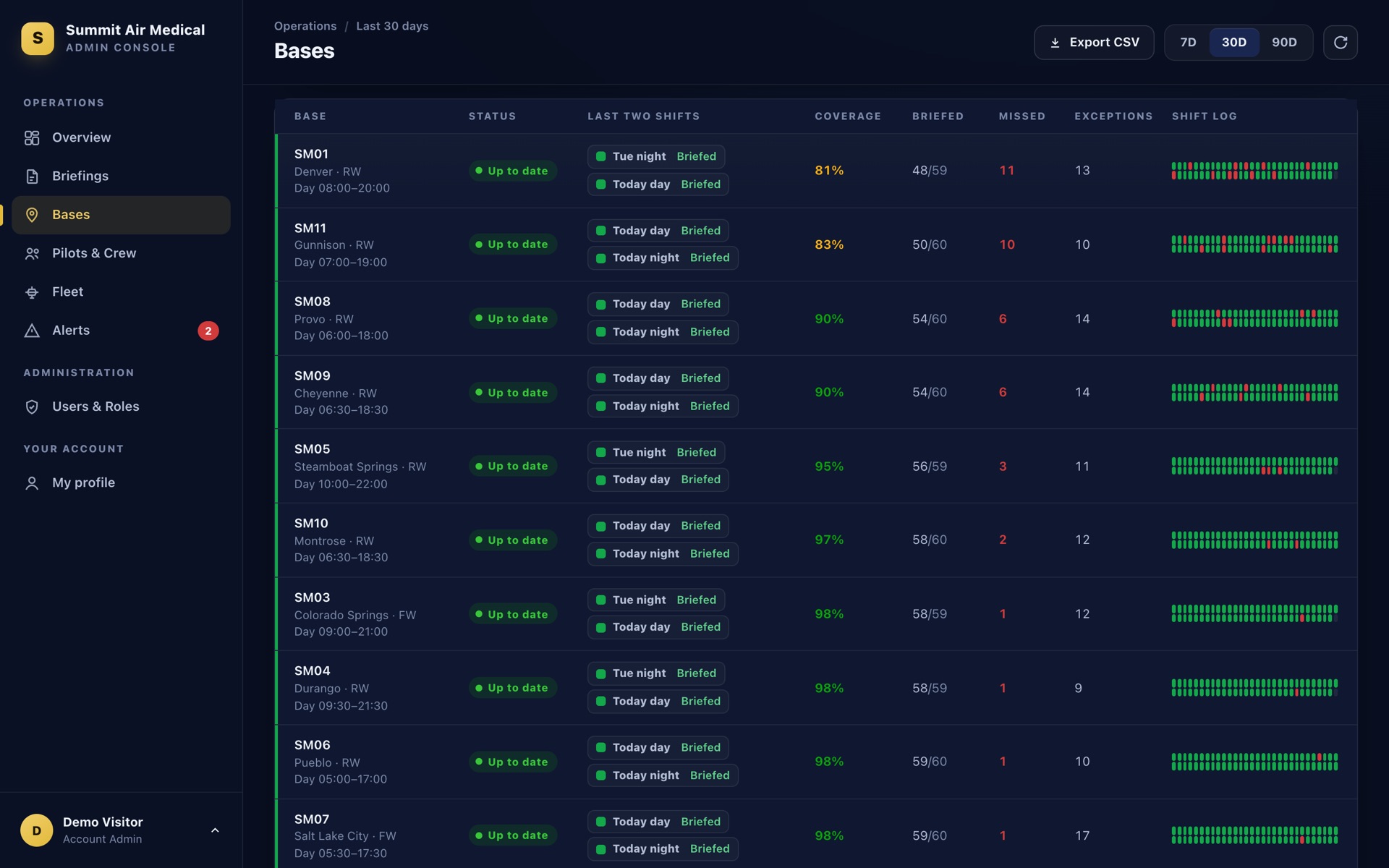Click the Summit Air Medical logo icon
This screenshot has width=1389, height=868.
click(38, 38)
